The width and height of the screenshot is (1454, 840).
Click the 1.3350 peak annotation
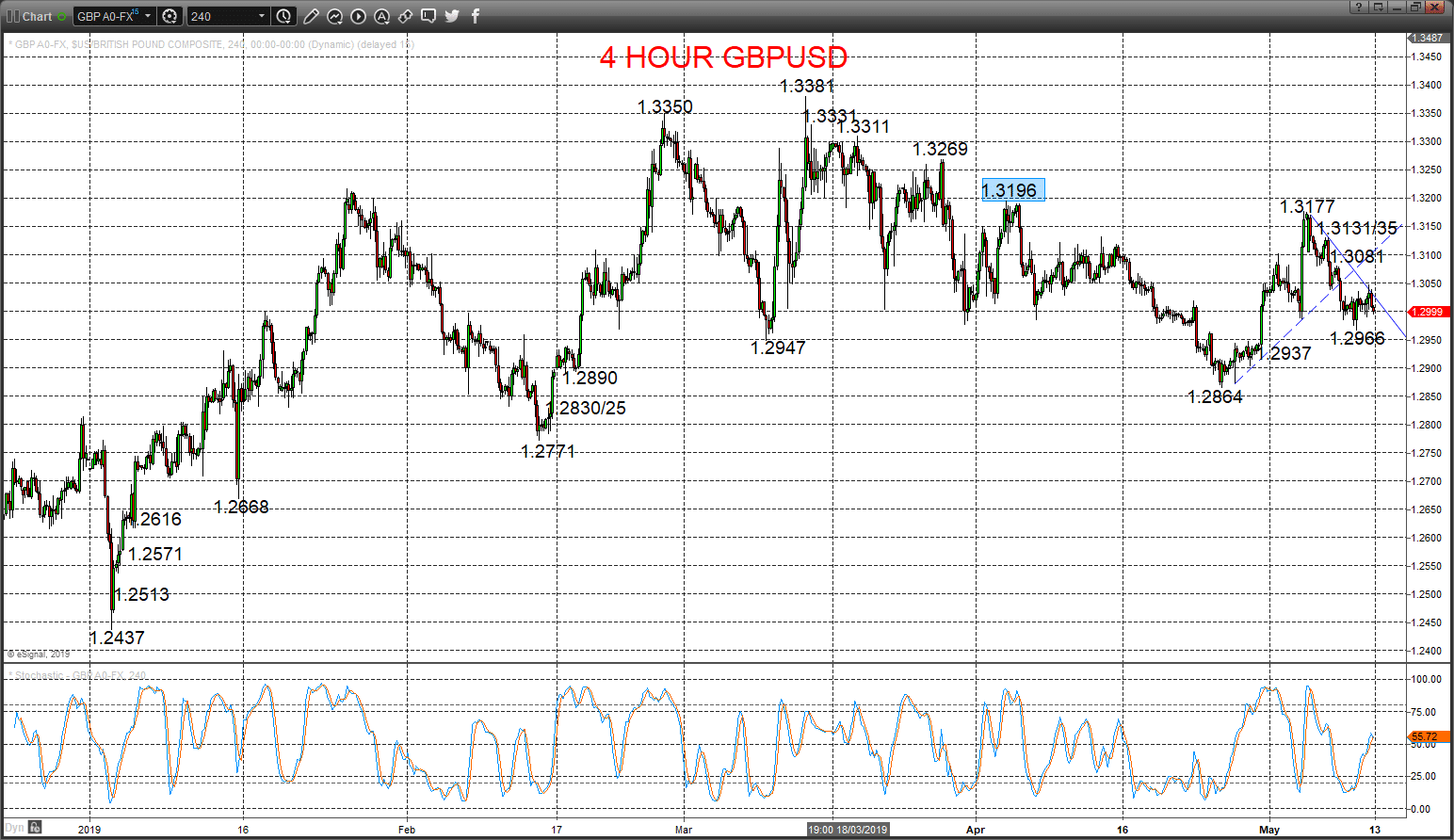click(665, 106)
